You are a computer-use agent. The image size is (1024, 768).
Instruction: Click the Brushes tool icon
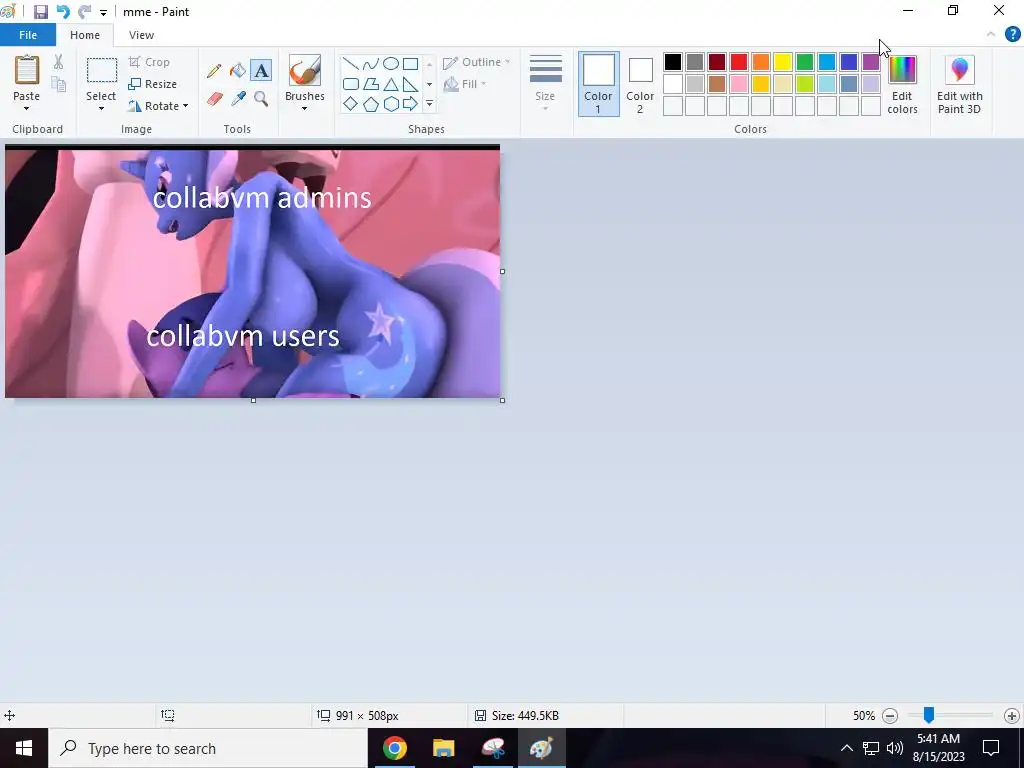[304, 70]
